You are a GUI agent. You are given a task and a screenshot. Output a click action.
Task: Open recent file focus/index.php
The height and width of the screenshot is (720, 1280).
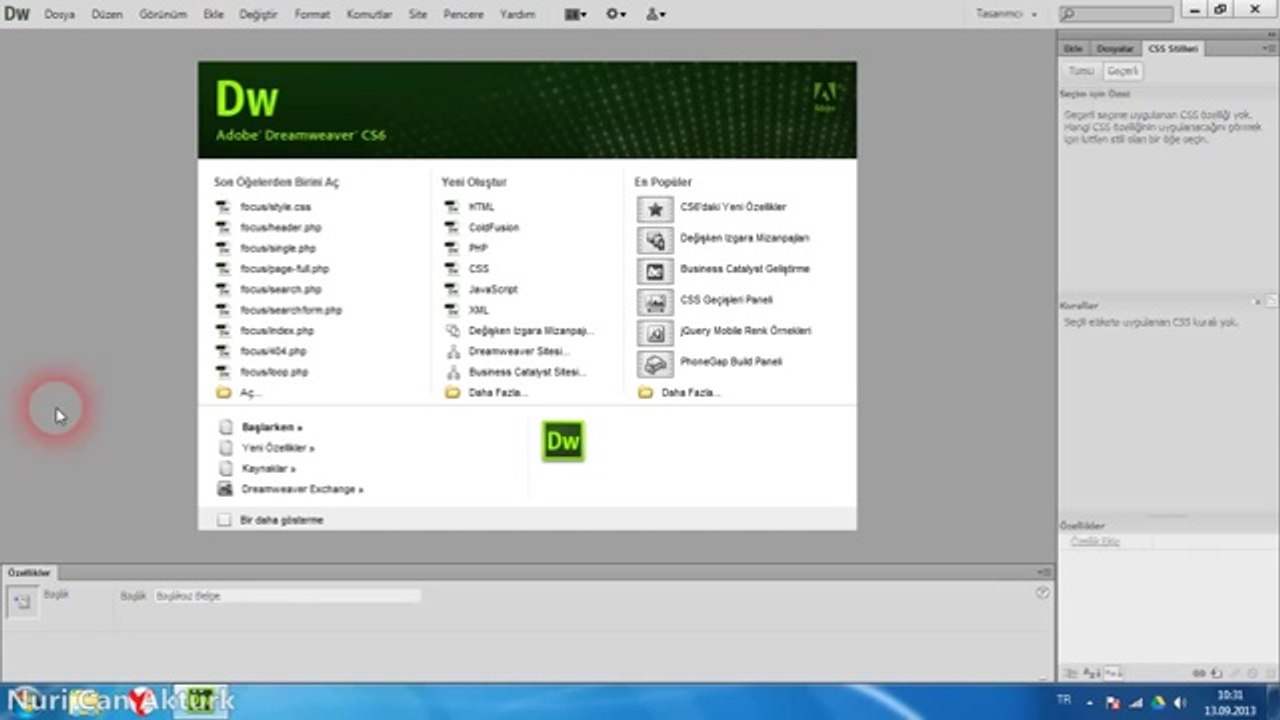(277, 330)
